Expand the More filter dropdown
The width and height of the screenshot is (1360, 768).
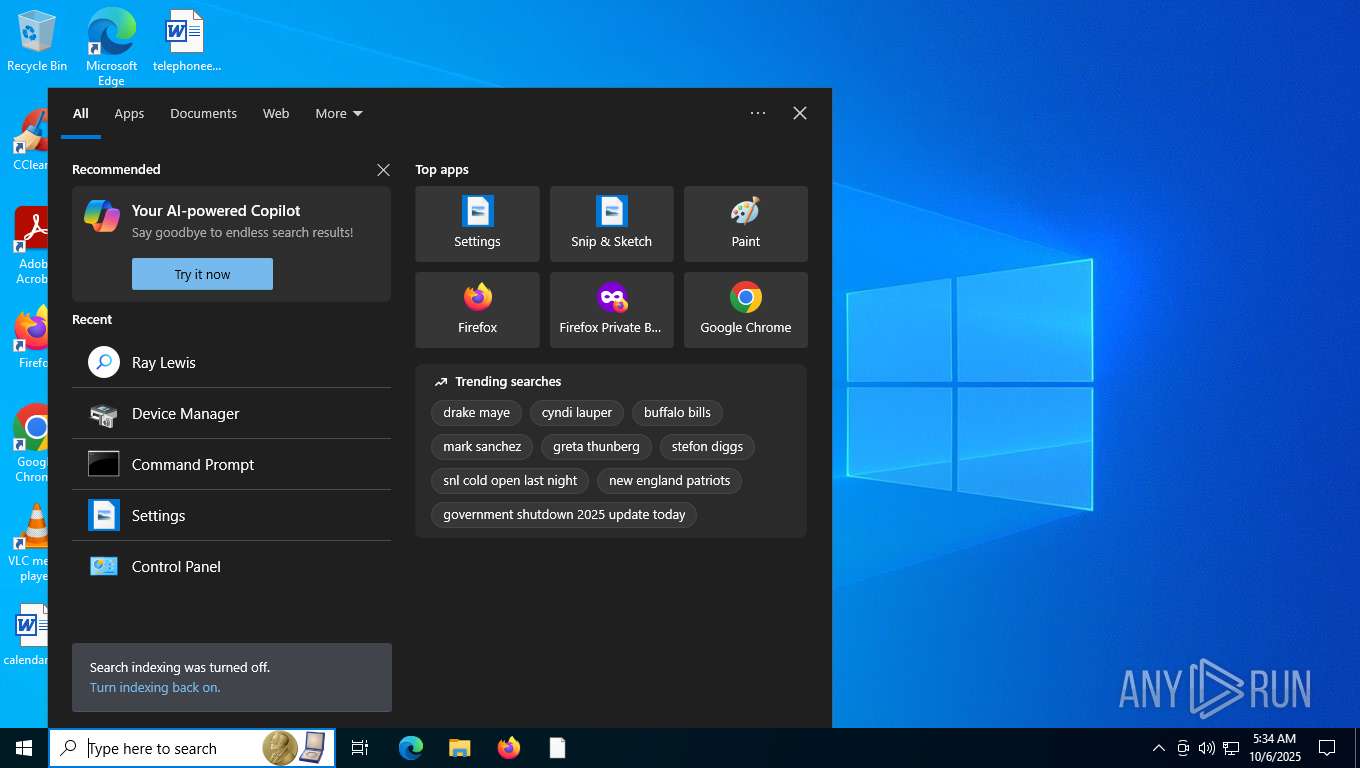click(x=339, y=113)
